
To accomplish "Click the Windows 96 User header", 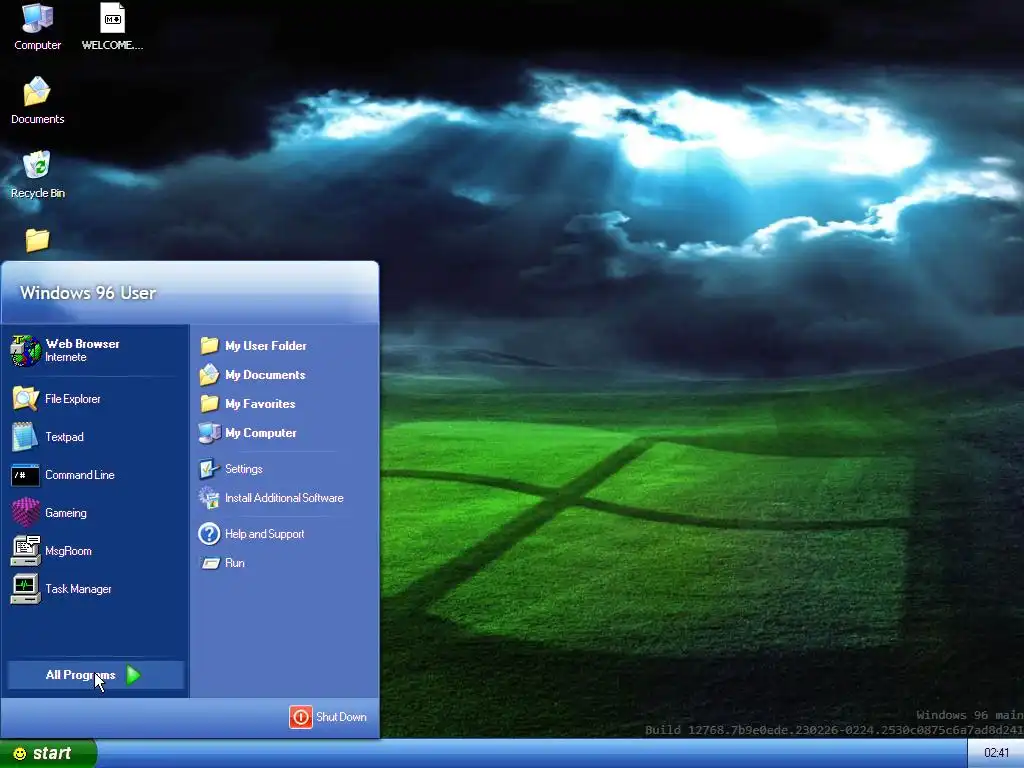I will pyautogui.click(x=88, y=293).
